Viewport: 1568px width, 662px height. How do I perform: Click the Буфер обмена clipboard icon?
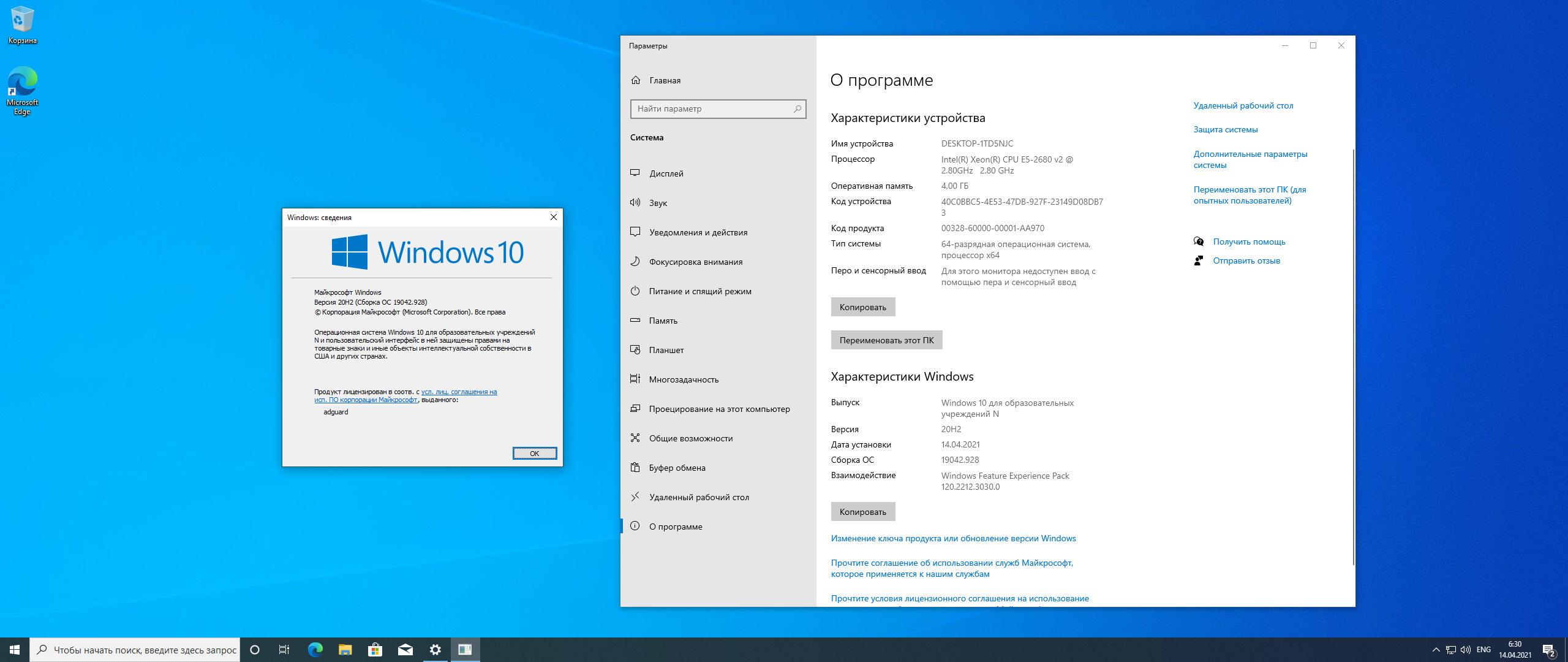coord(635,467)
